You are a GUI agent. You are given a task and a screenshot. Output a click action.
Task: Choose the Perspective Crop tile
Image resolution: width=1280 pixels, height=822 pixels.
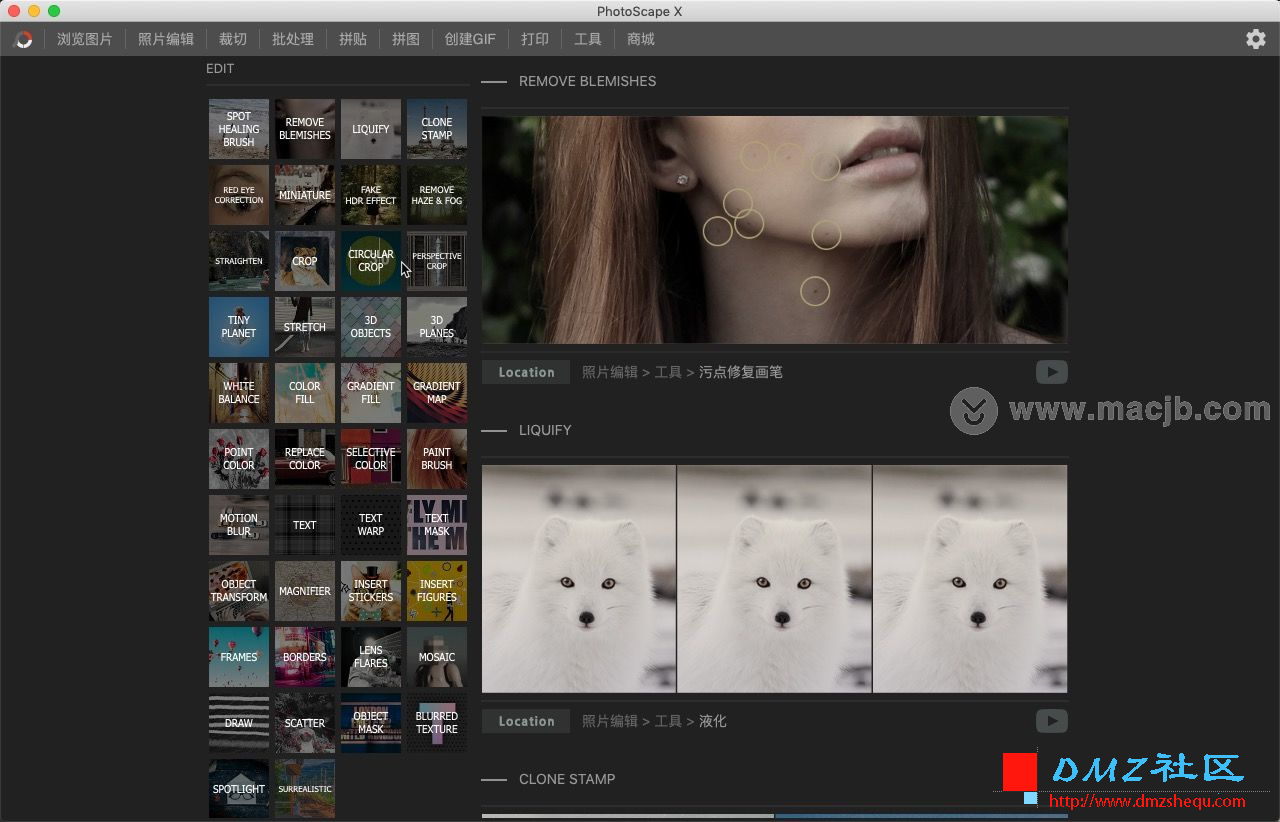point(437,261)
